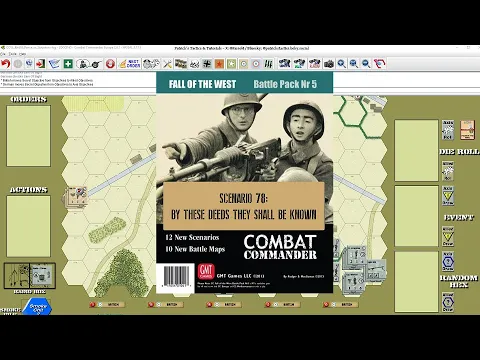Click the red Undo arrow icon
The height and width of the screenshot is (360, 480).
click(6, 63)
